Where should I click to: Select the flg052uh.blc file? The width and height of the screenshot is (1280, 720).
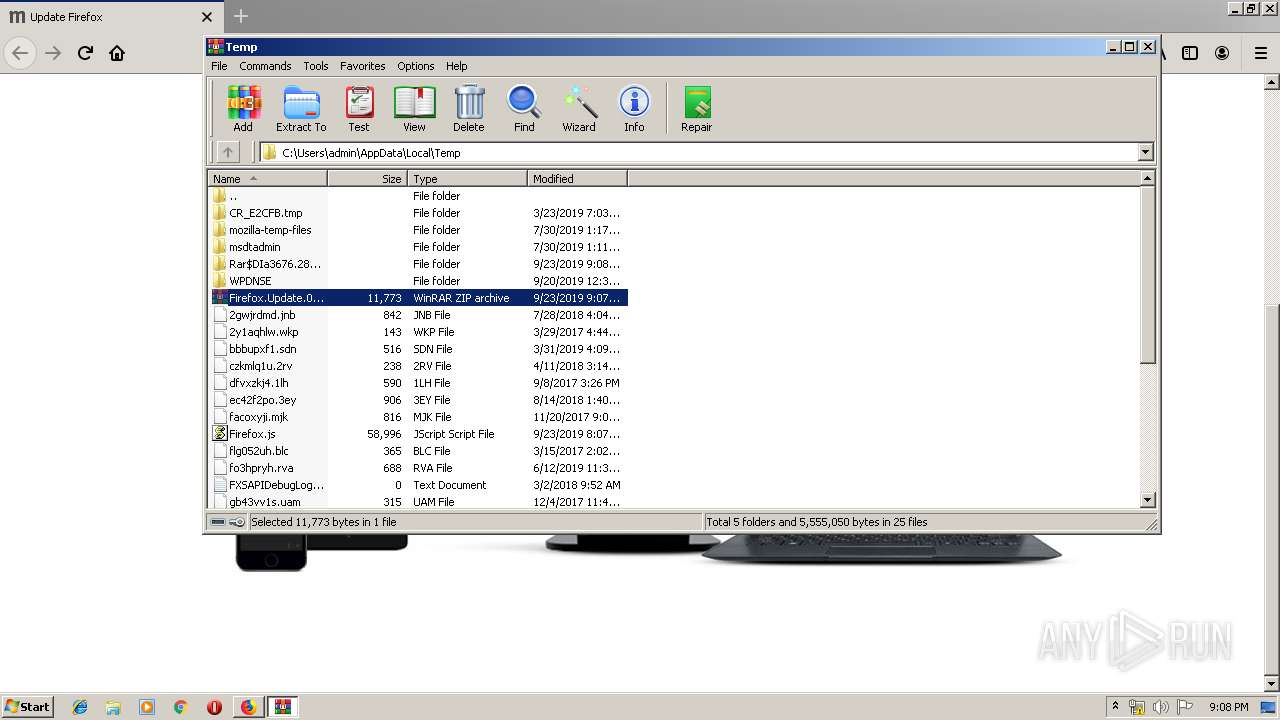[x=419, y=451]
